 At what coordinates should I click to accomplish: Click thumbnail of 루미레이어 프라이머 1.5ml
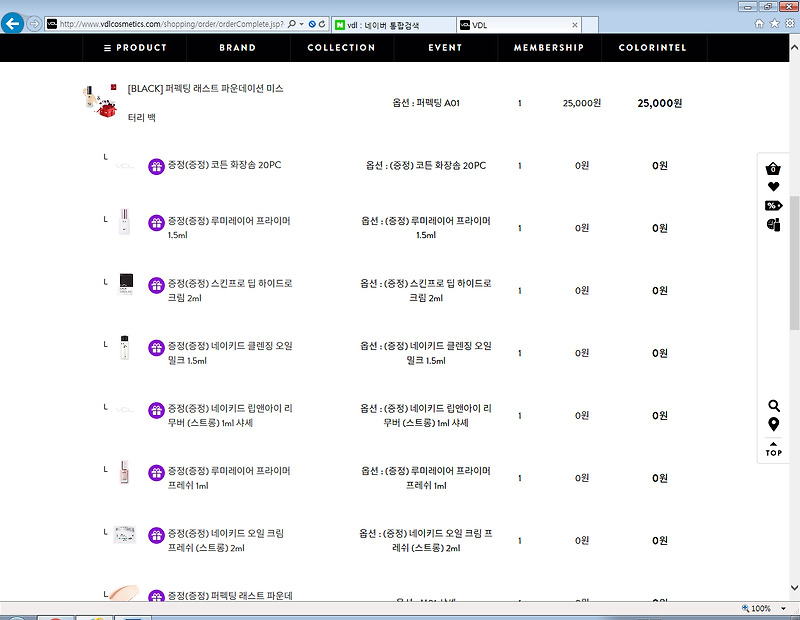pyautogui.click(x=124, y=221)
